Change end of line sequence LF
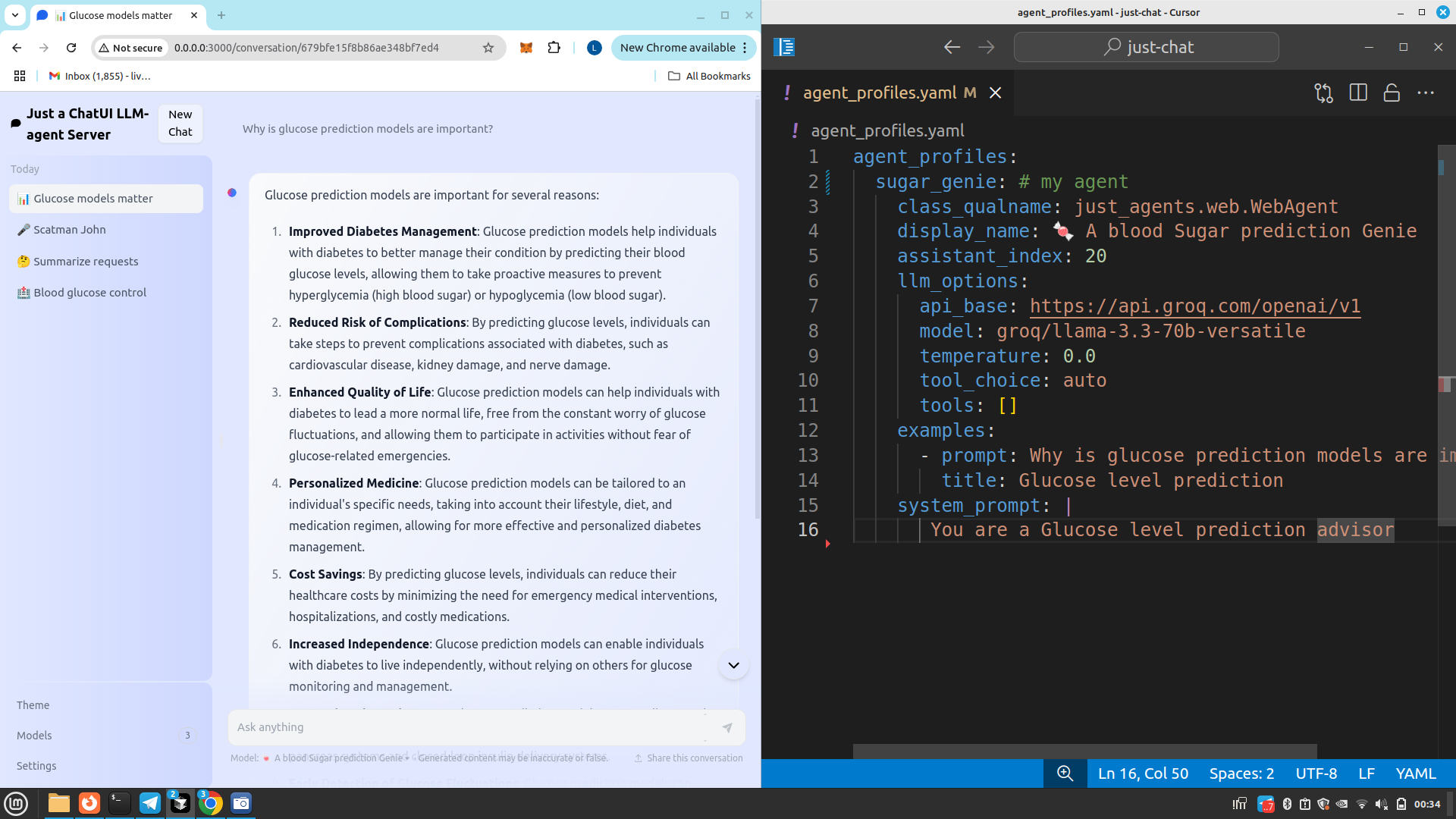Screen dimensions: 1456x819 (1367, 773)
